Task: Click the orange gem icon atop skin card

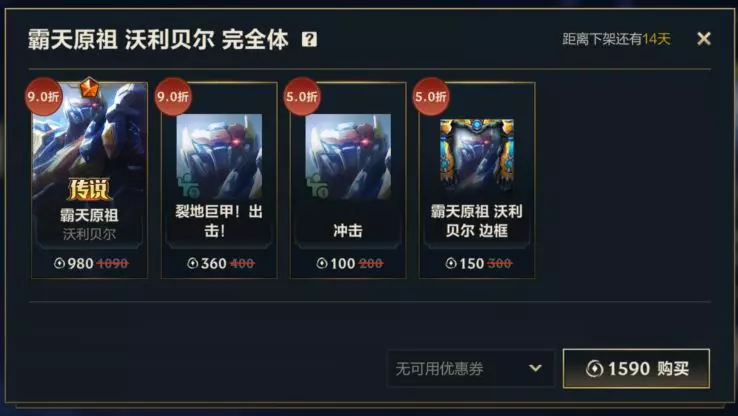Action: (x=89, y=87)
